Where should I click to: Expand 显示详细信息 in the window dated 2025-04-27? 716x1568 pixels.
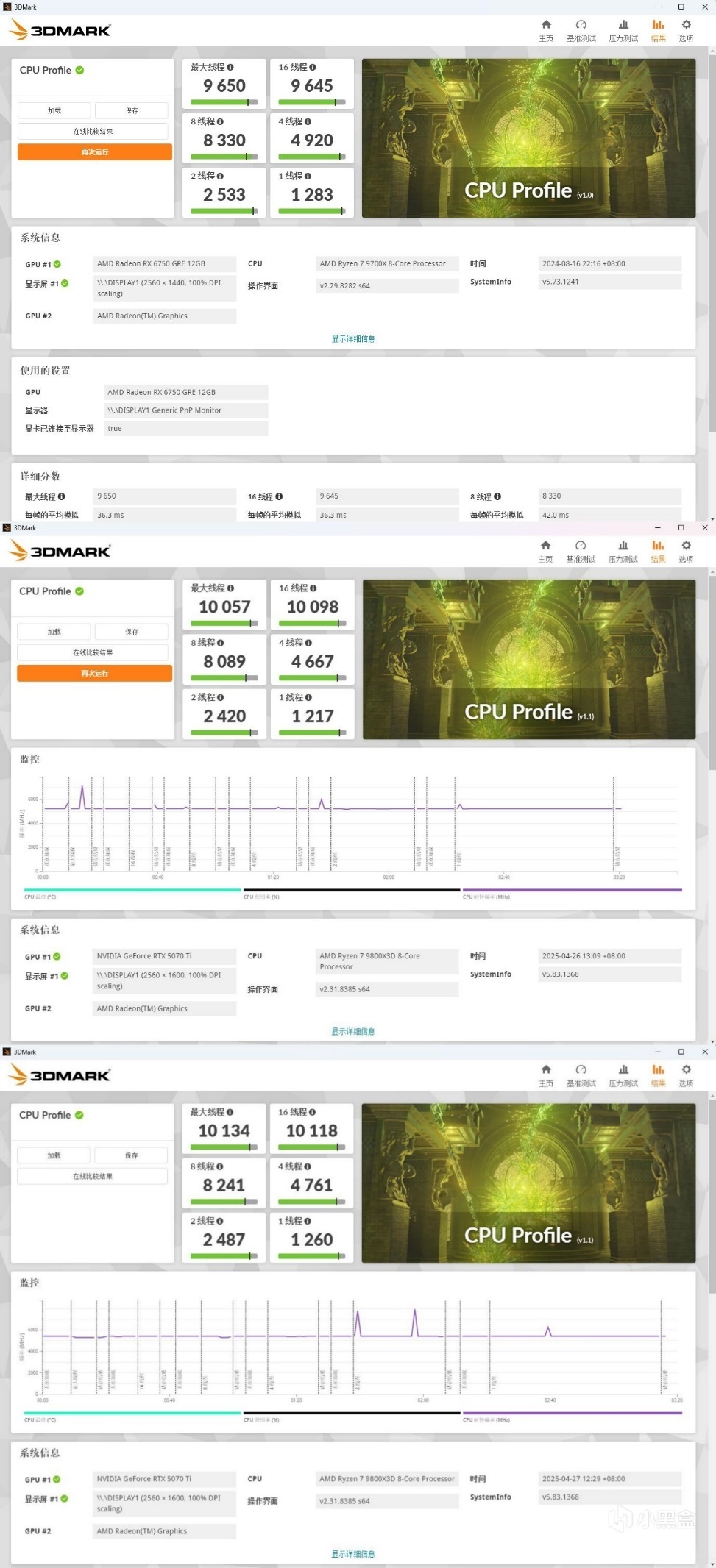(x=353, y=1554)
